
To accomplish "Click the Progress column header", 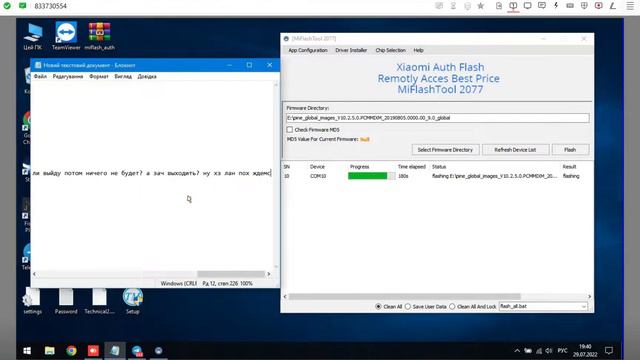I will point(359,167).
